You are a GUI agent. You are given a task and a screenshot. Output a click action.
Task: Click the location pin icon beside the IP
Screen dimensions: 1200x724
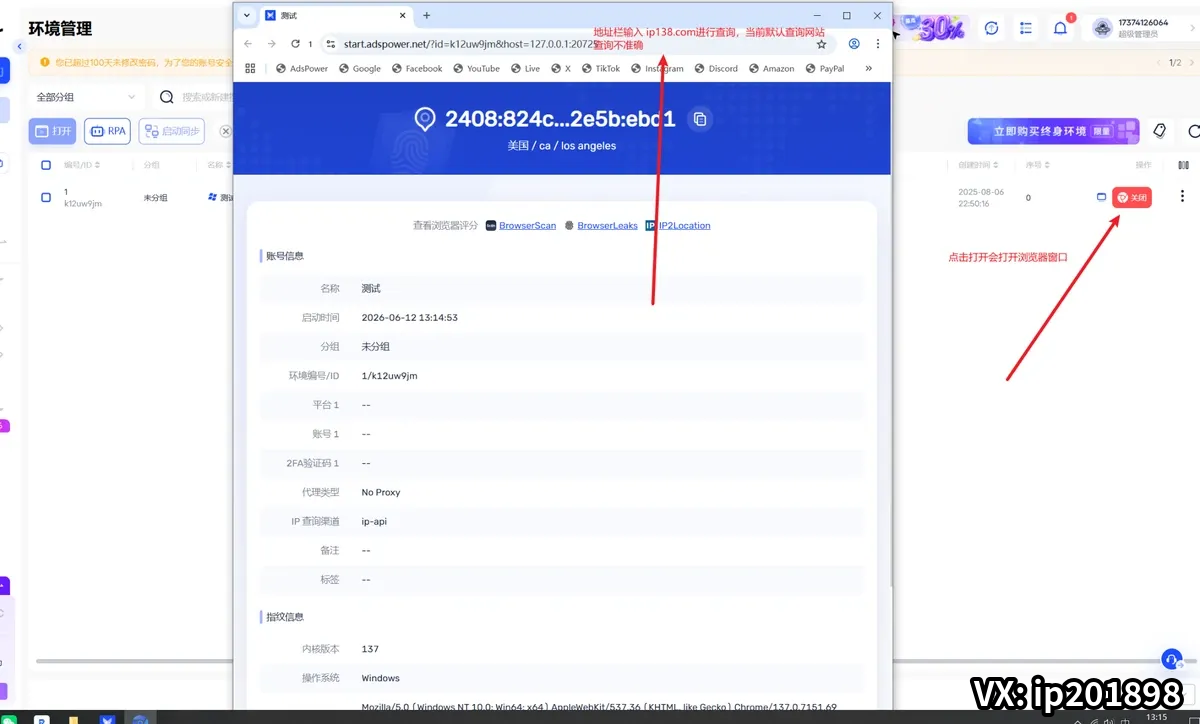coord(426,119)
